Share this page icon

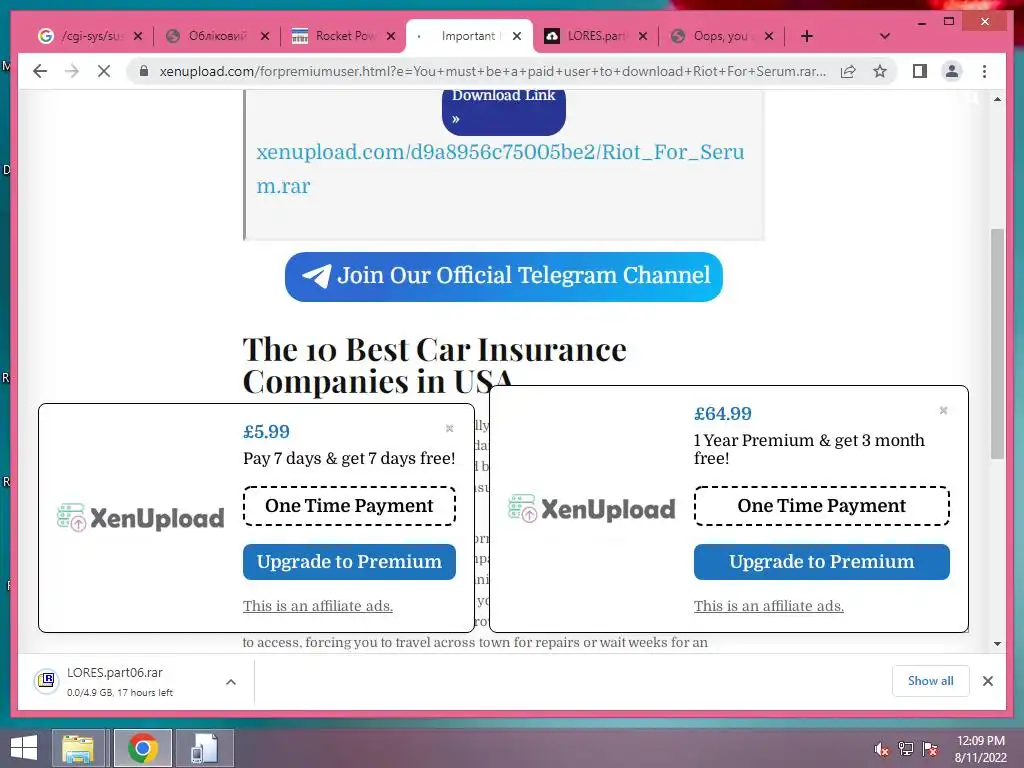tap(848, 71)
